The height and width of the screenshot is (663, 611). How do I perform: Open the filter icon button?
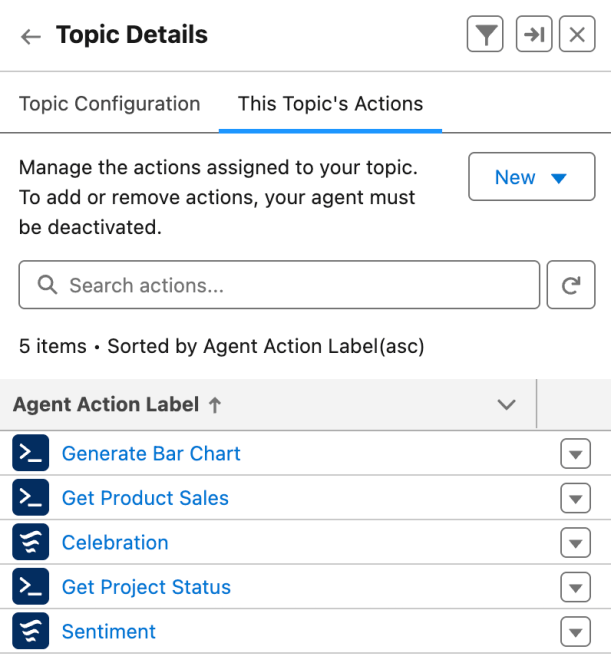tap(485, 35)
